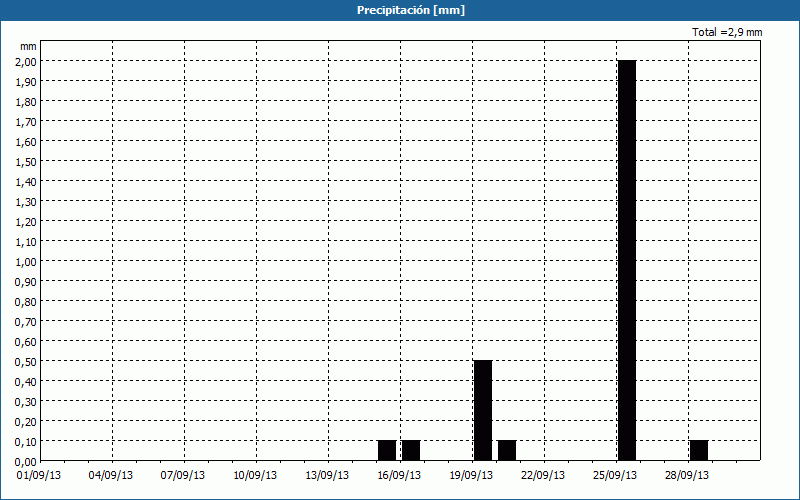Click the '25/09/13' date label

tap(614, 475)
